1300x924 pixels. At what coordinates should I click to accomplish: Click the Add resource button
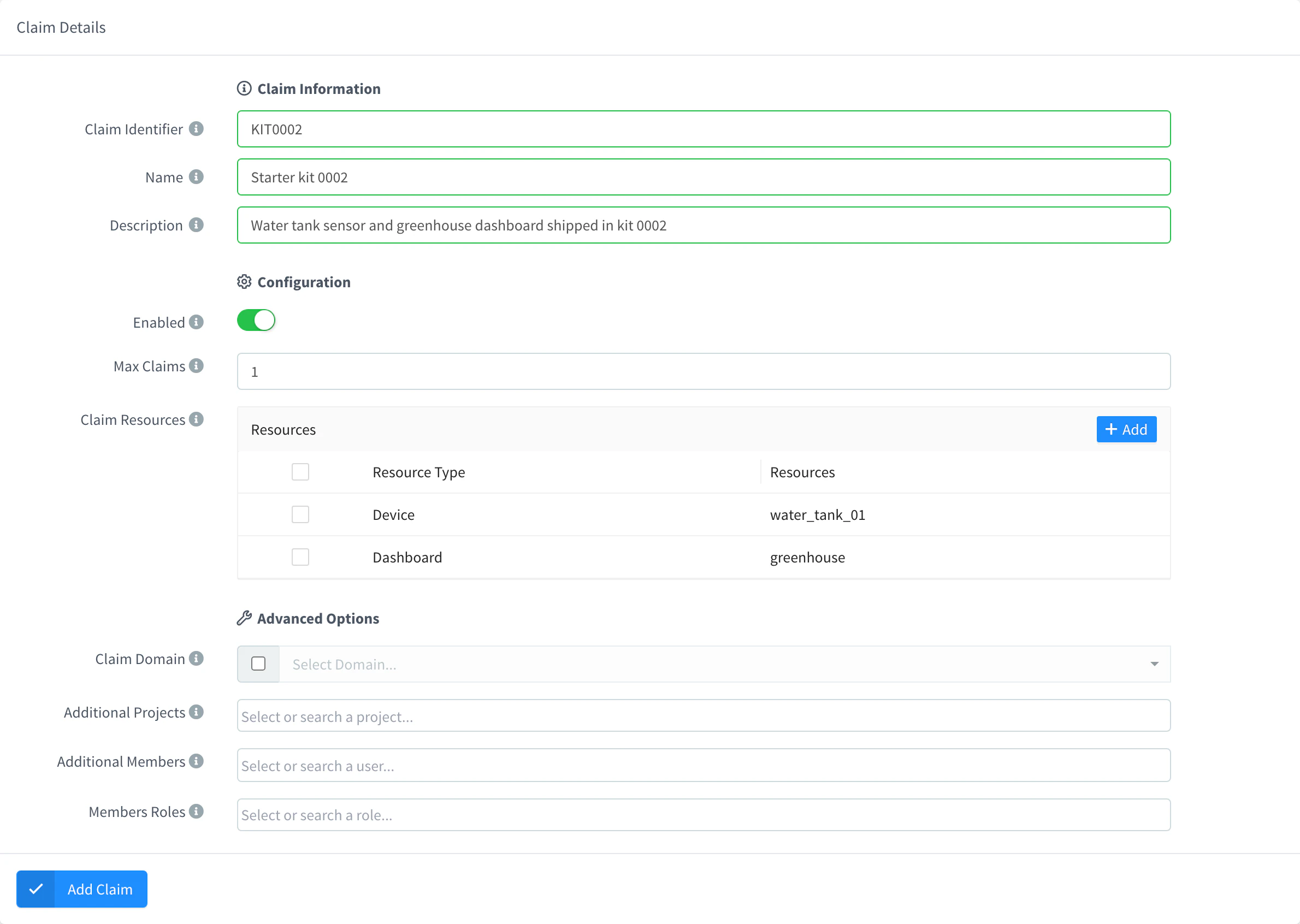(1126, 430)
